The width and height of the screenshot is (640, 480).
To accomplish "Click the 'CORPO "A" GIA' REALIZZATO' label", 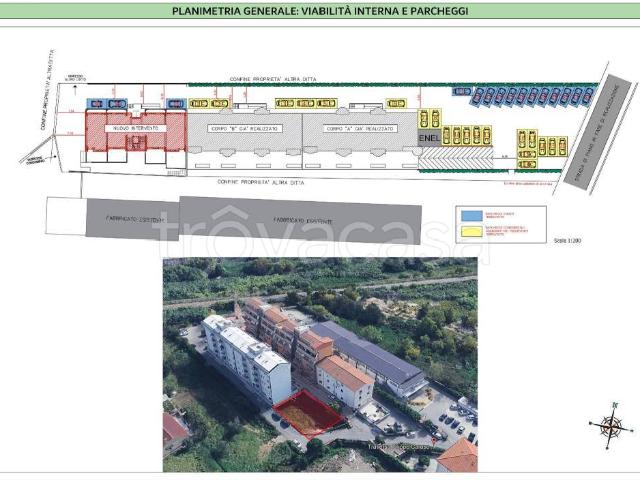I will 360,129.
